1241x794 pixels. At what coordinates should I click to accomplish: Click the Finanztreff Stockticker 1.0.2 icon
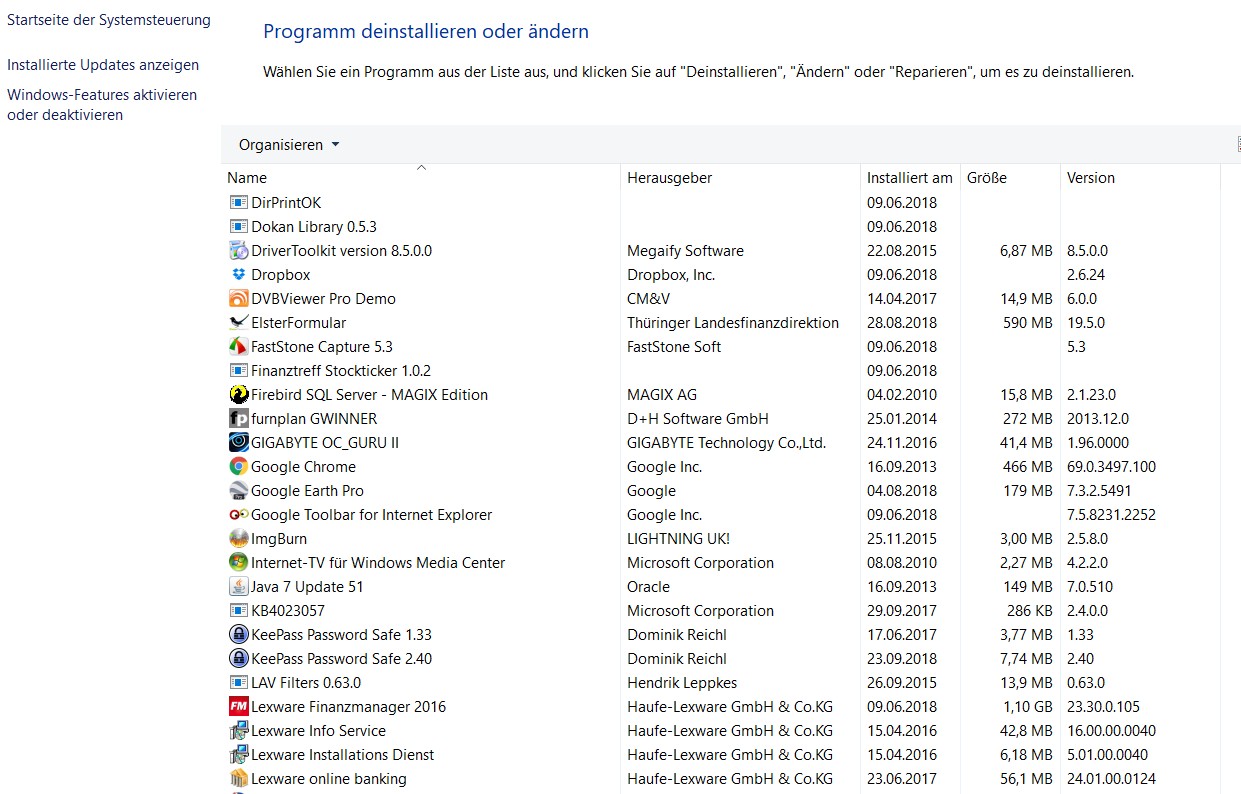pyautogui.click(x=238, y=371)
